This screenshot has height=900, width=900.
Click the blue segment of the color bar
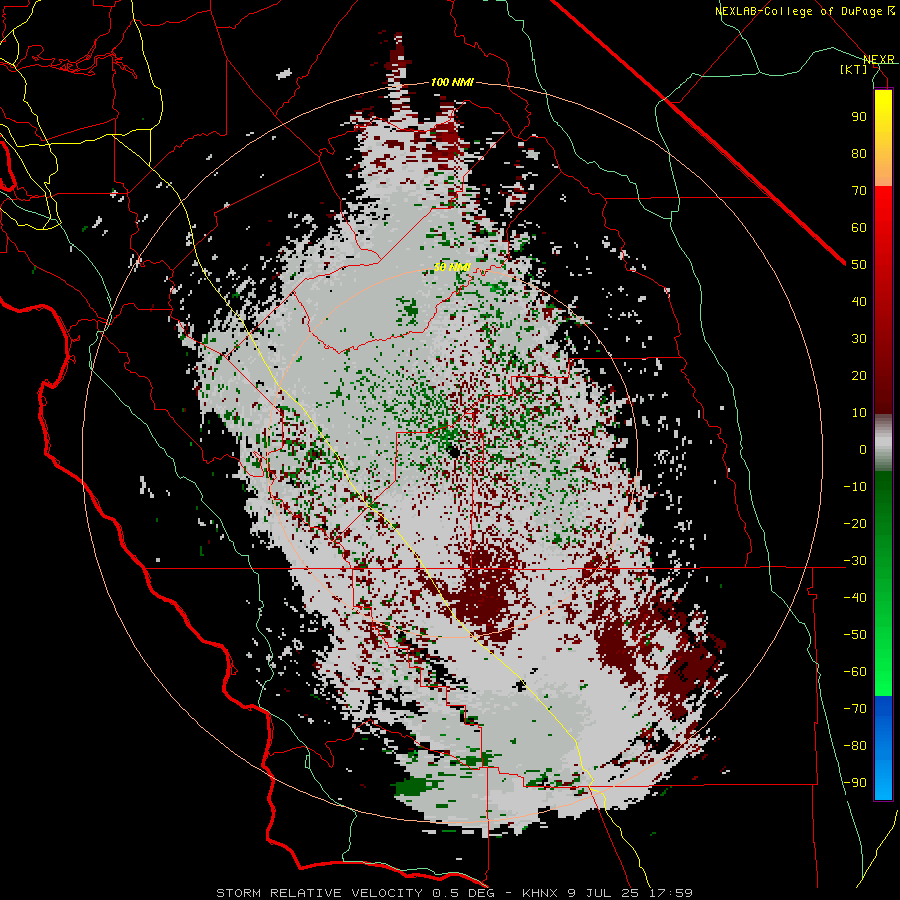(x=883, y=747)
